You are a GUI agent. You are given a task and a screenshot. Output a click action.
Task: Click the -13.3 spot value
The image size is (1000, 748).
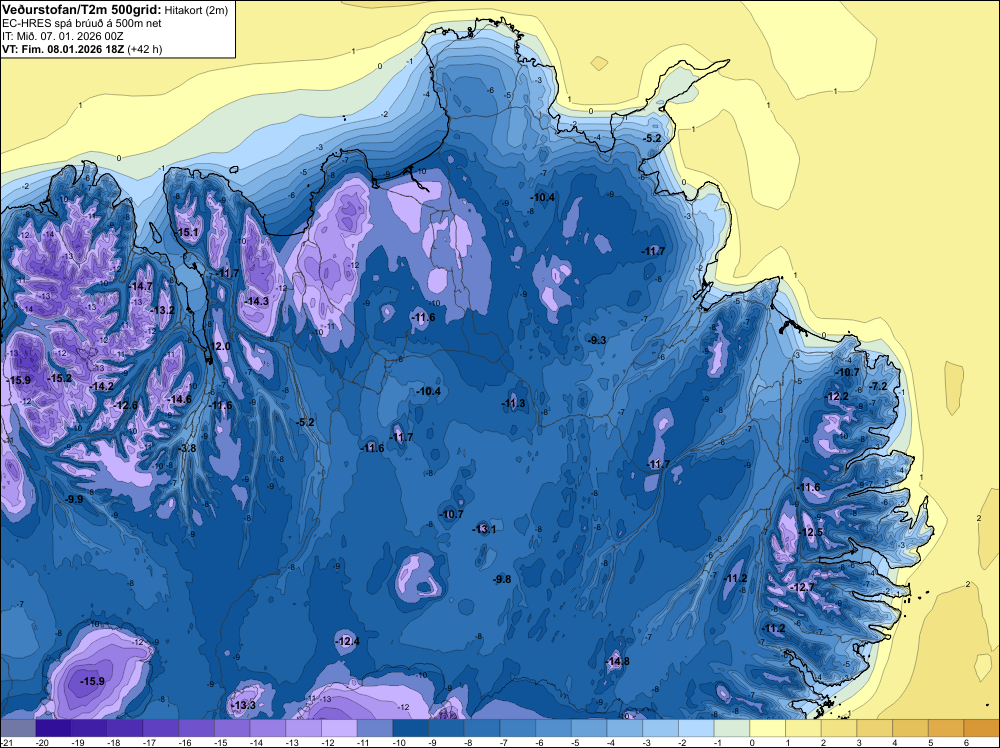click(244, 705)
